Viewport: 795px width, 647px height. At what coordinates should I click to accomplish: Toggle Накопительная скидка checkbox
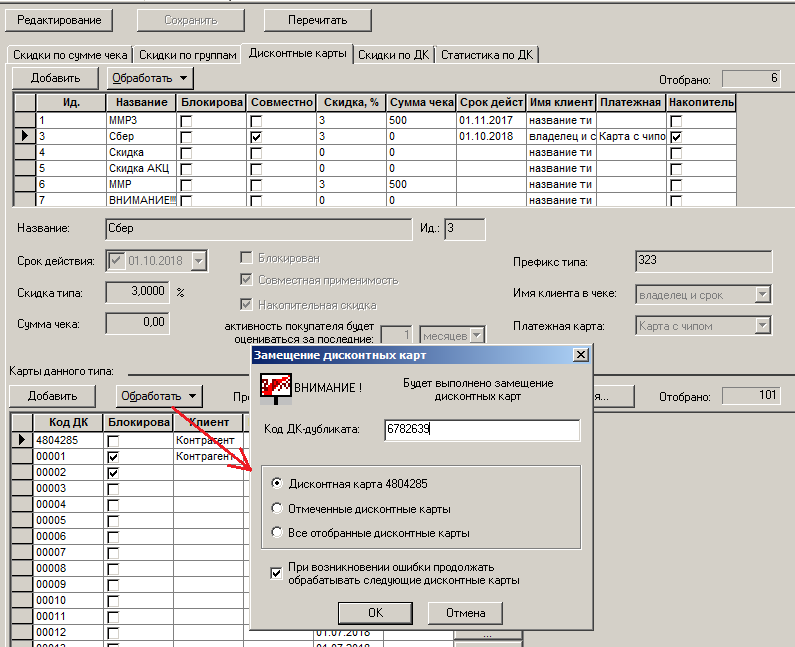coord(246,304)
